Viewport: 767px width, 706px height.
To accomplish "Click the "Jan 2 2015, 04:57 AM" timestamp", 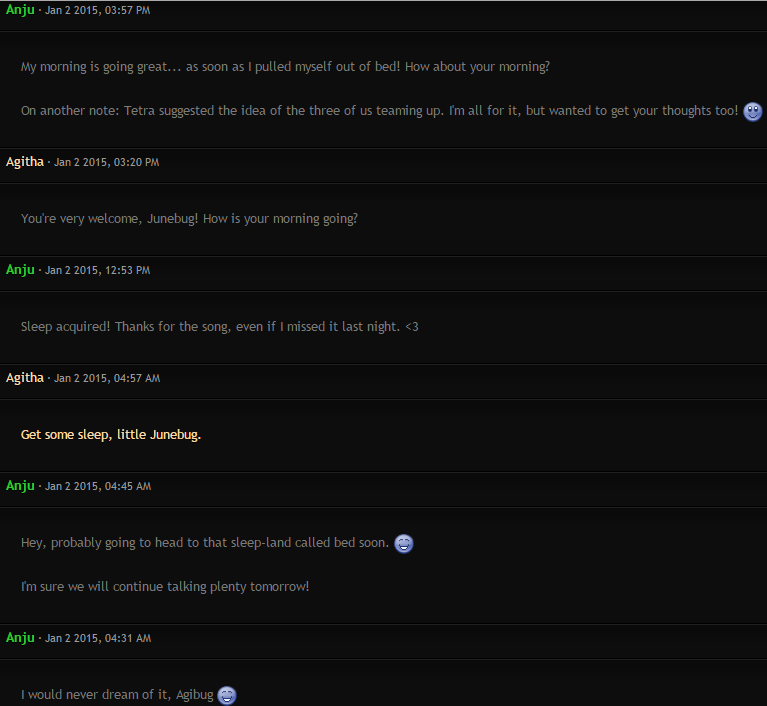I will point(107,379).
